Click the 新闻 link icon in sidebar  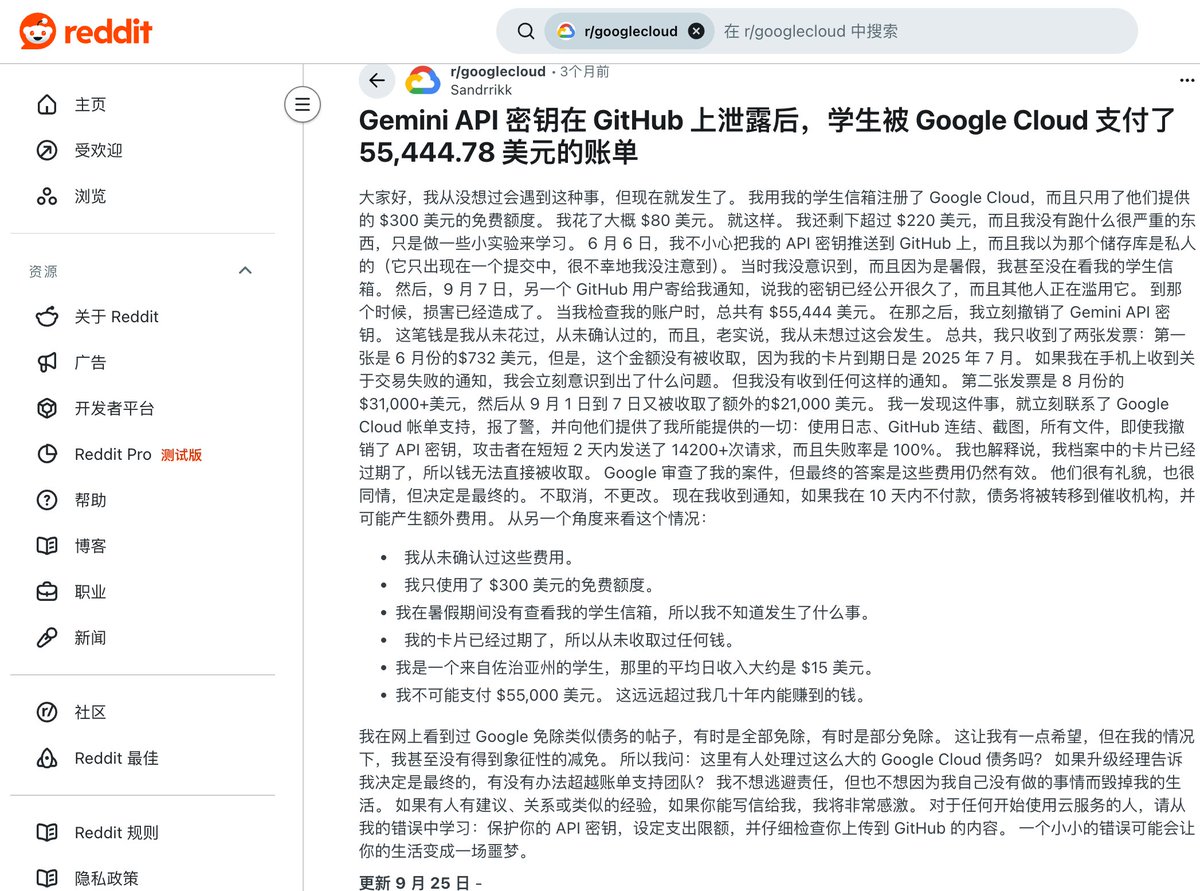45,637
